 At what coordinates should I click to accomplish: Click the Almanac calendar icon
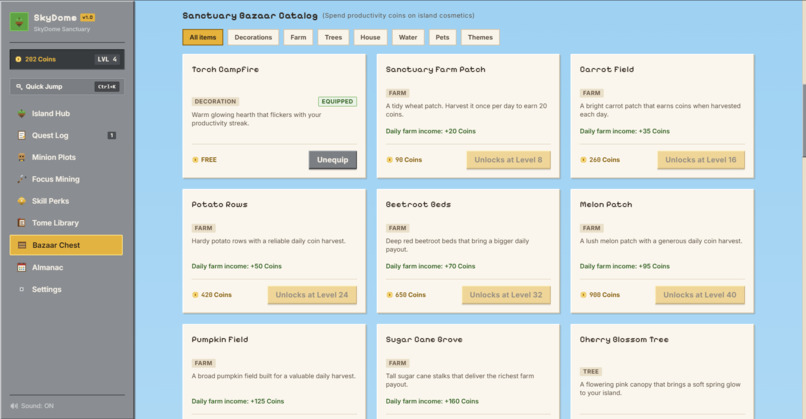(22, 267)
